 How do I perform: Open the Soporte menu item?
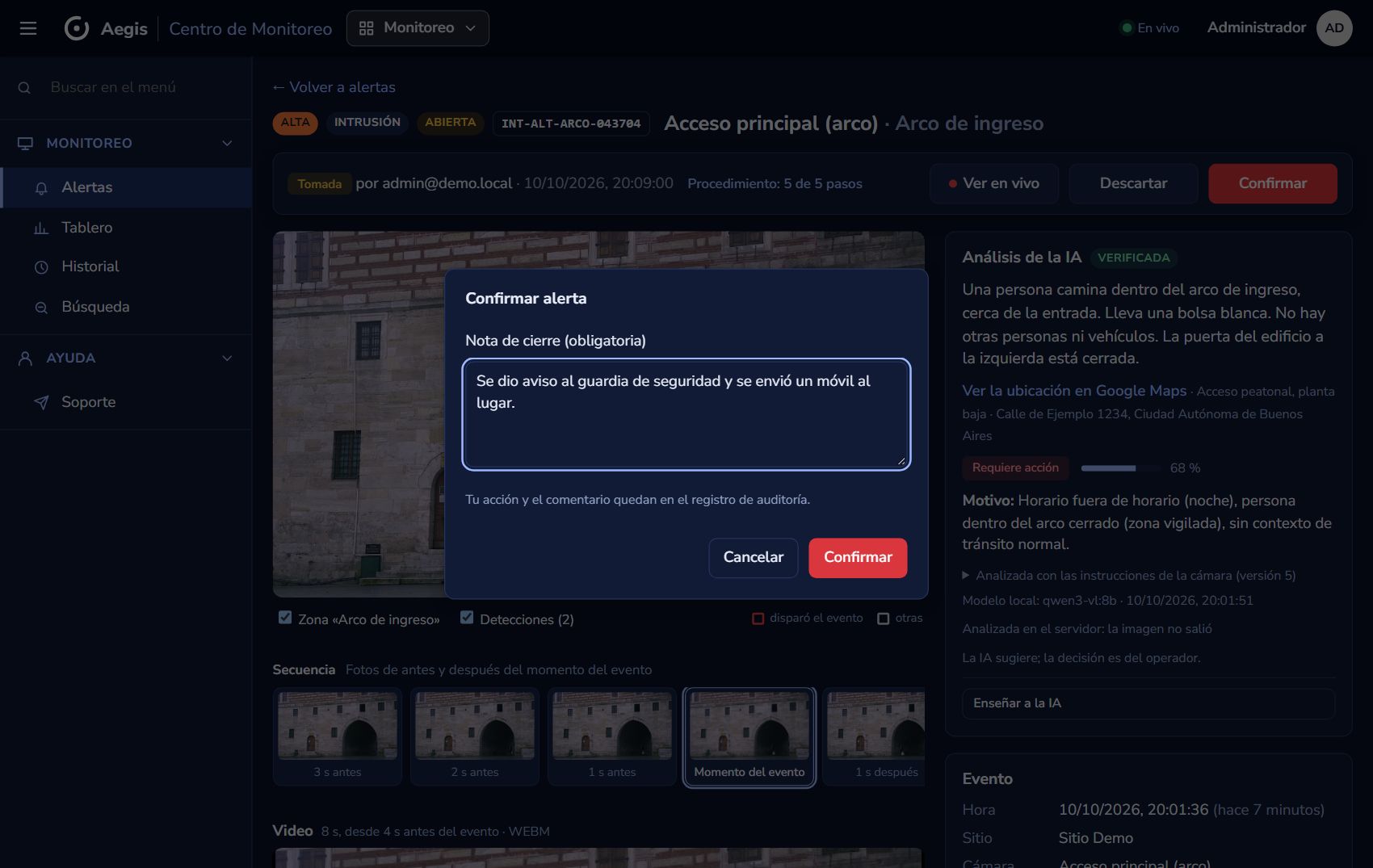[x=127, y=402]
